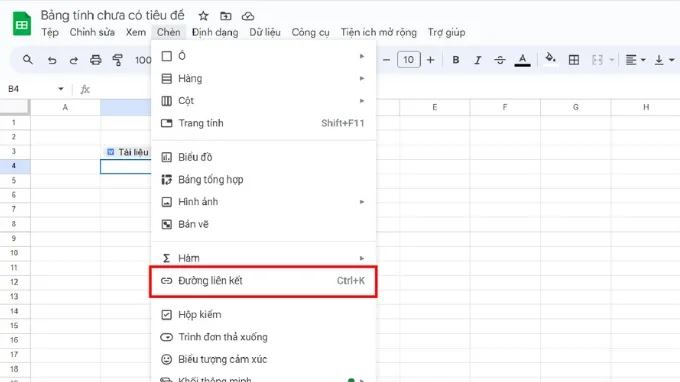Screen dimensions: 680x382
Task: Click the selected cell B4
Action: point(126,167)
